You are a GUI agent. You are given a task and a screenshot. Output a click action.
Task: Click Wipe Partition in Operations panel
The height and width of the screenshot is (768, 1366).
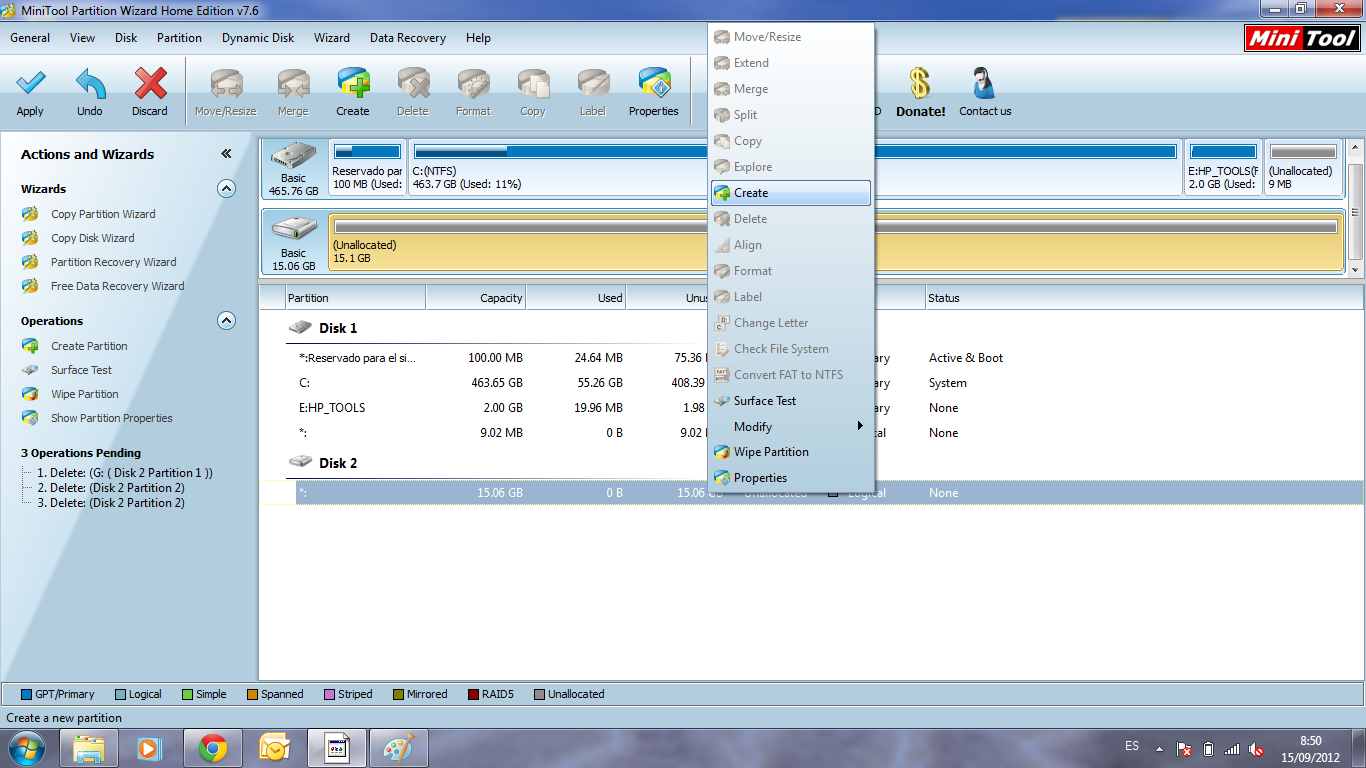tap(84, 394)
